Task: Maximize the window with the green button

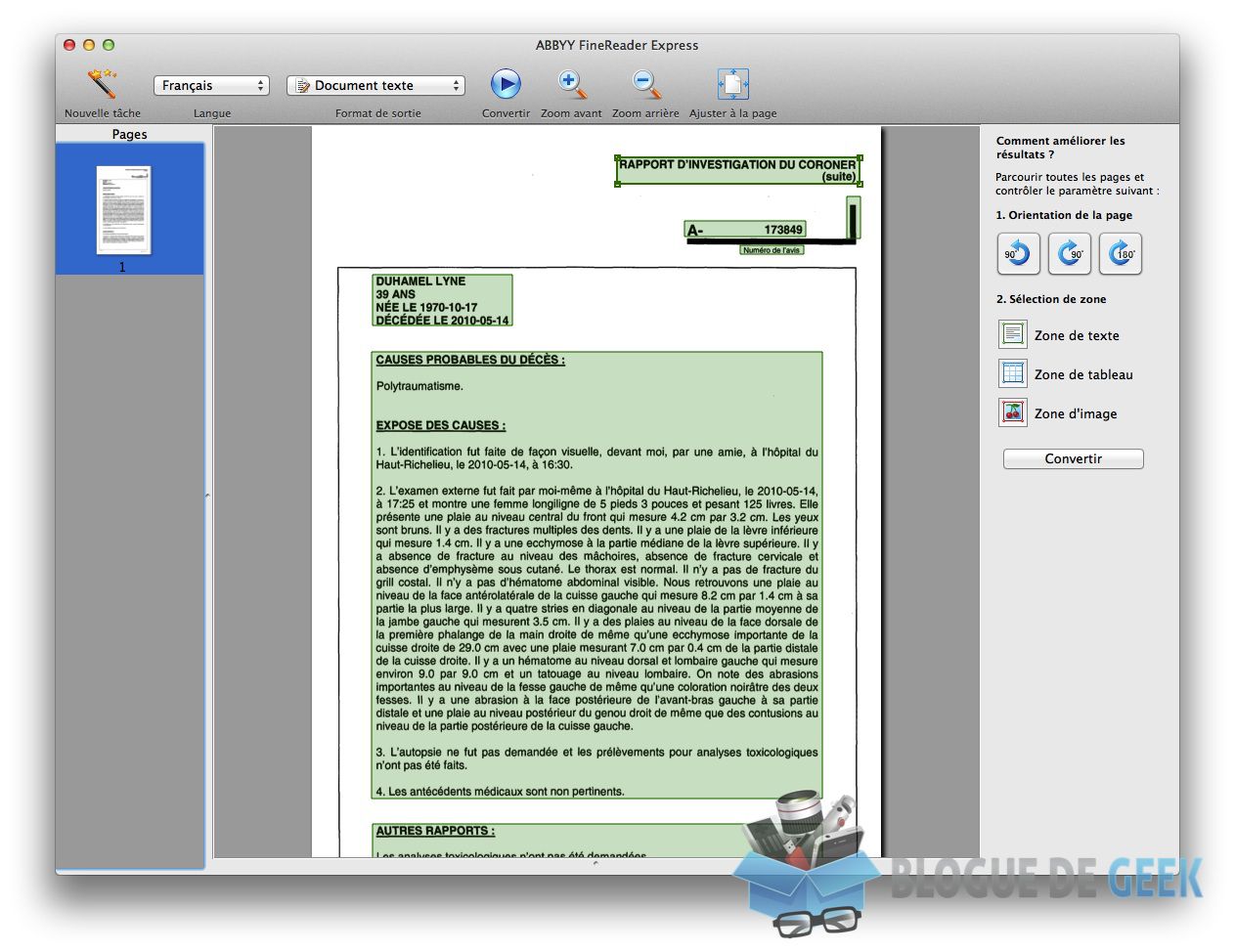Action: (x=109, y=45)
